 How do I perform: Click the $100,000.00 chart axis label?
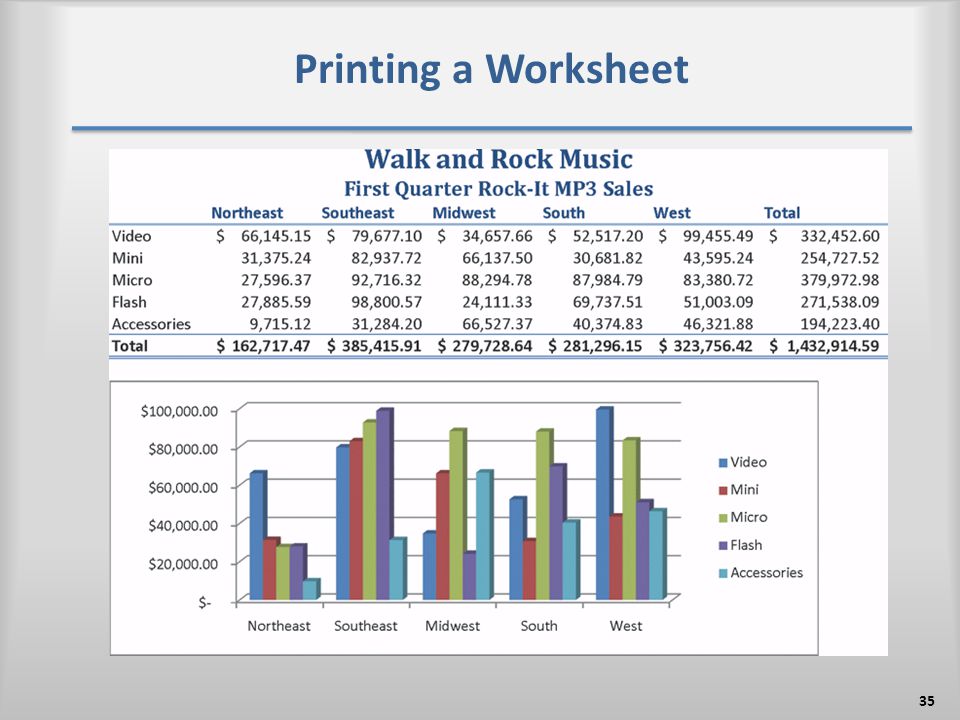[x=179, y=411]
